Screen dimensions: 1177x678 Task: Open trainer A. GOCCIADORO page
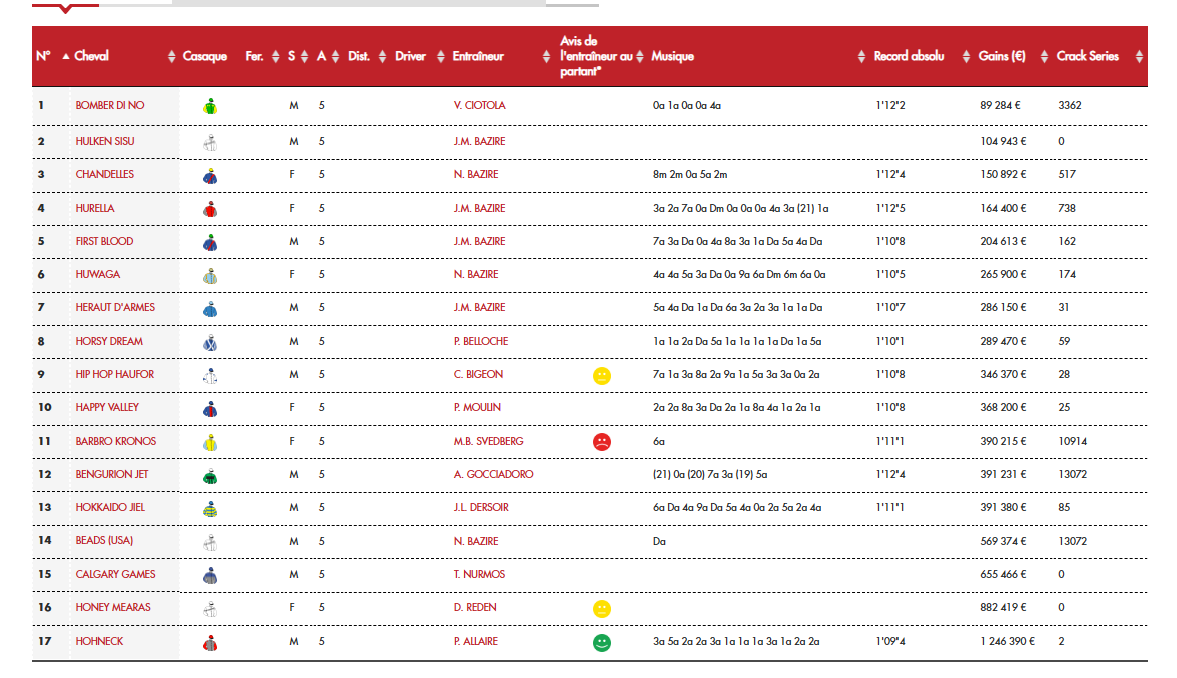click(x=493, y=475)
